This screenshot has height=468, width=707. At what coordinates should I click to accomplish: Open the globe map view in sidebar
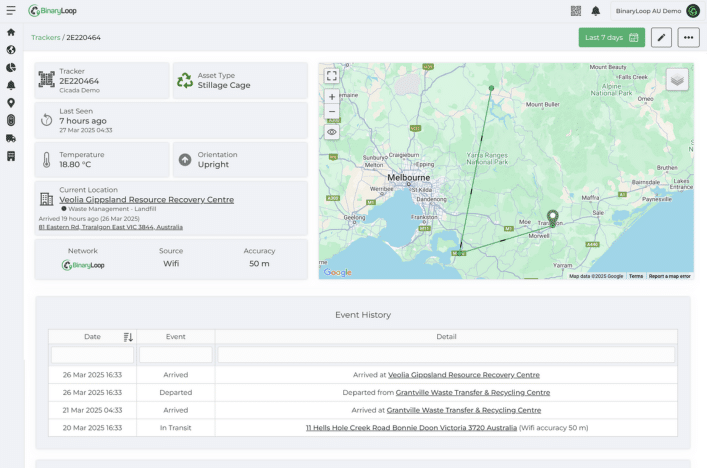tap(11, 50)
